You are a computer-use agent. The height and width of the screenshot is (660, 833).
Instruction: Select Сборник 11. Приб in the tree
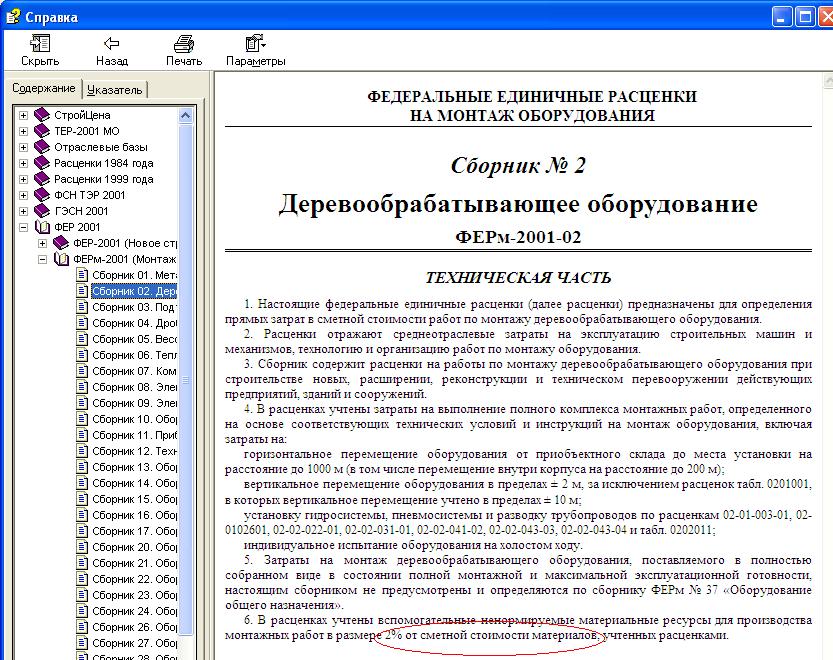click(x=134, y=435)
